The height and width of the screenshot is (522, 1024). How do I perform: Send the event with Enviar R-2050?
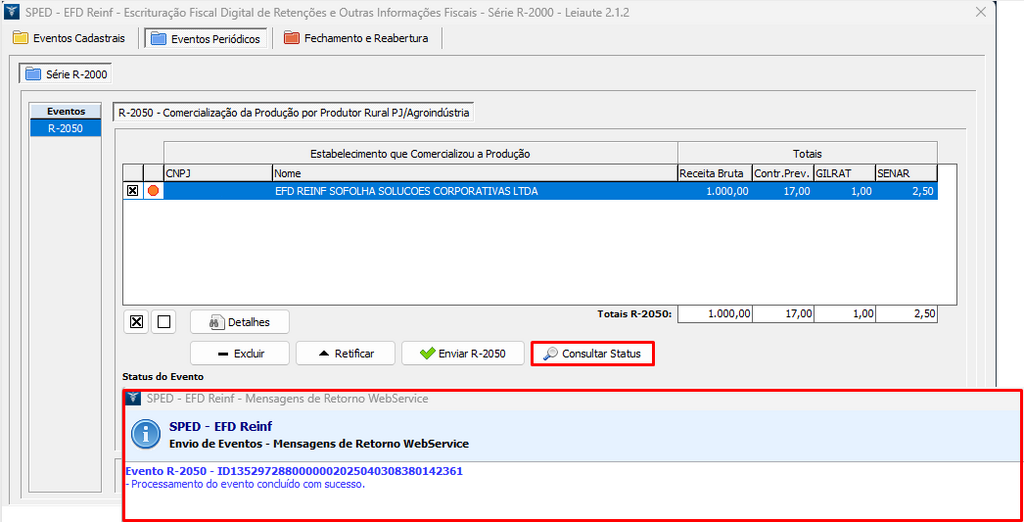462,353
